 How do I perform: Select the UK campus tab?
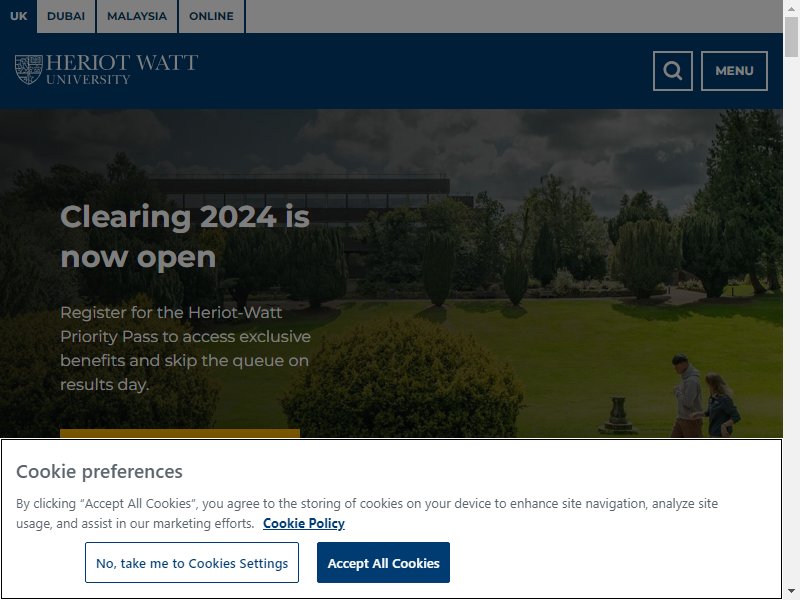coord(18,16)
